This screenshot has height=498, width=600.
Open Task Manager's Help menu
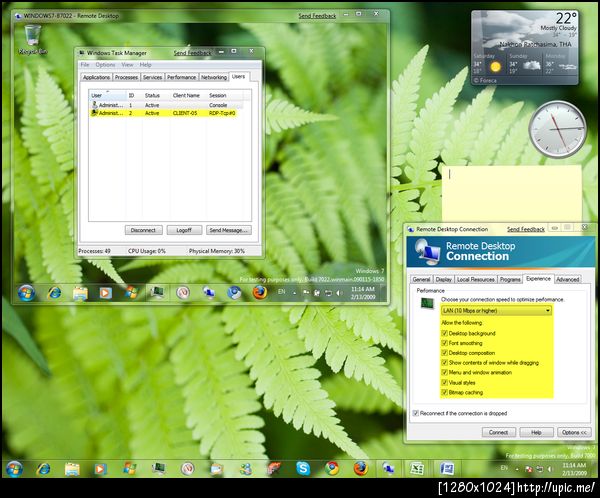pyautogui.click(x=145, y=65)
